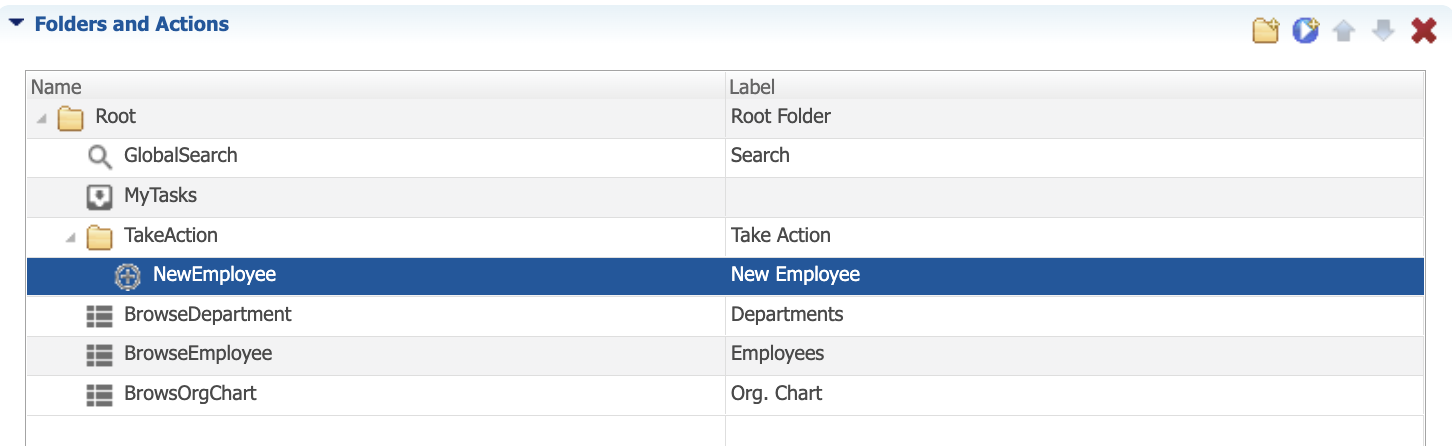Click the Root folder icon

pyautogui.click(x=70, y=118)
